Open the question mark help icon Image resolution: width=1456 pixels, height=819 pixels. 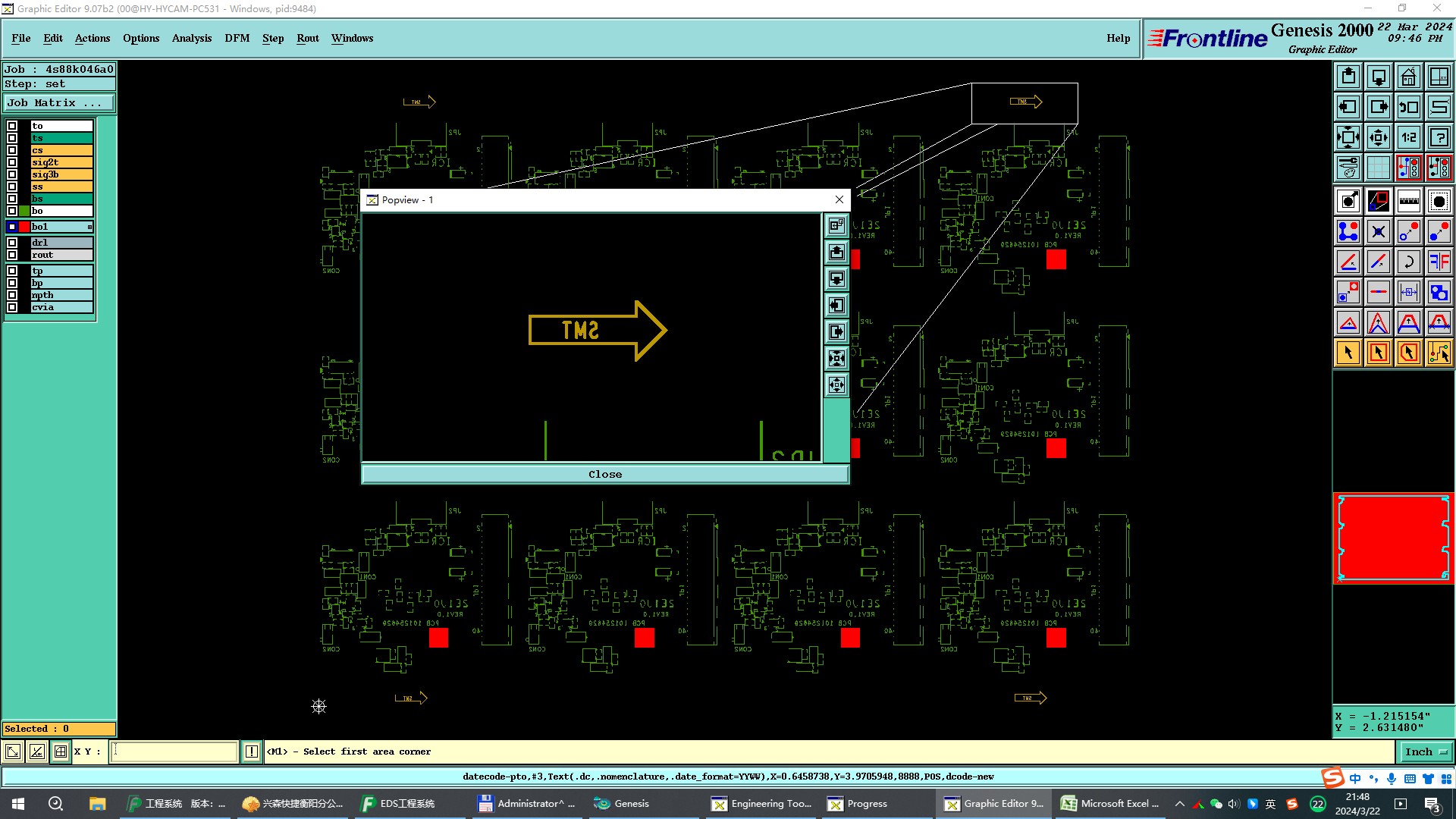coord(1439,137)
